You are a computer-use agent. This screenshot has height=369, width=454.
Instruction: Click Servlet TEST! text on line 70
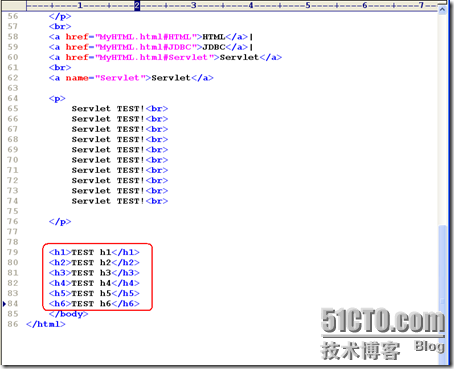click(x=108, y=160)
